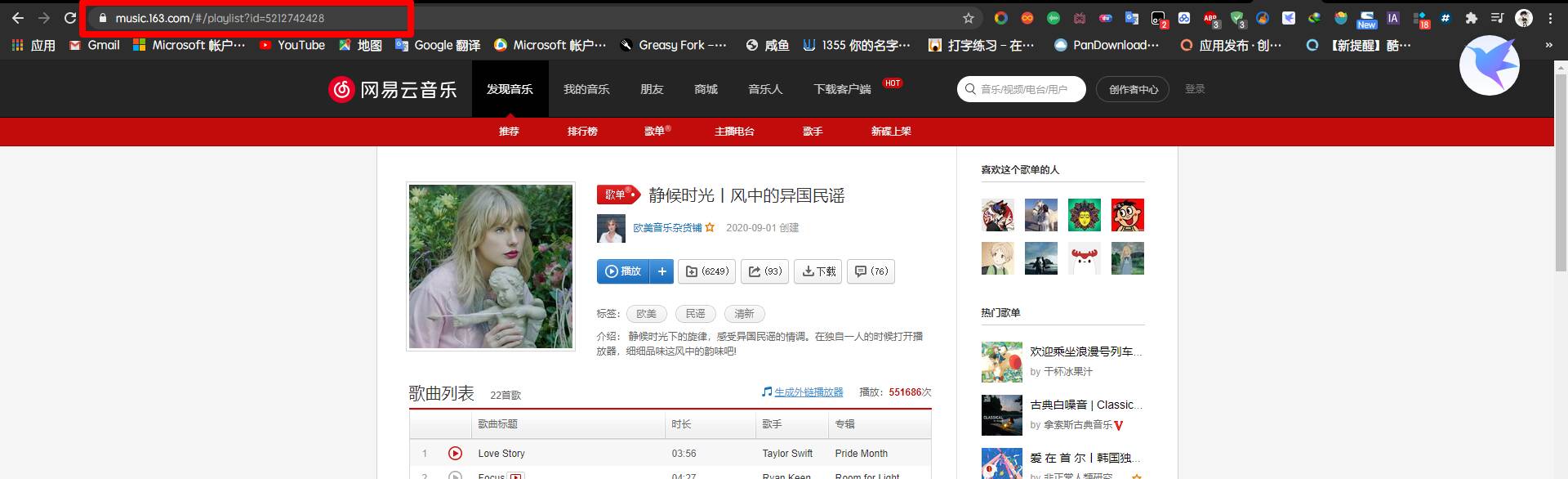The height and width of the screenshot is (479, 1568).
Task: Click the 登录 login link
Action: pyautogui.click(x=1195, y=89)
